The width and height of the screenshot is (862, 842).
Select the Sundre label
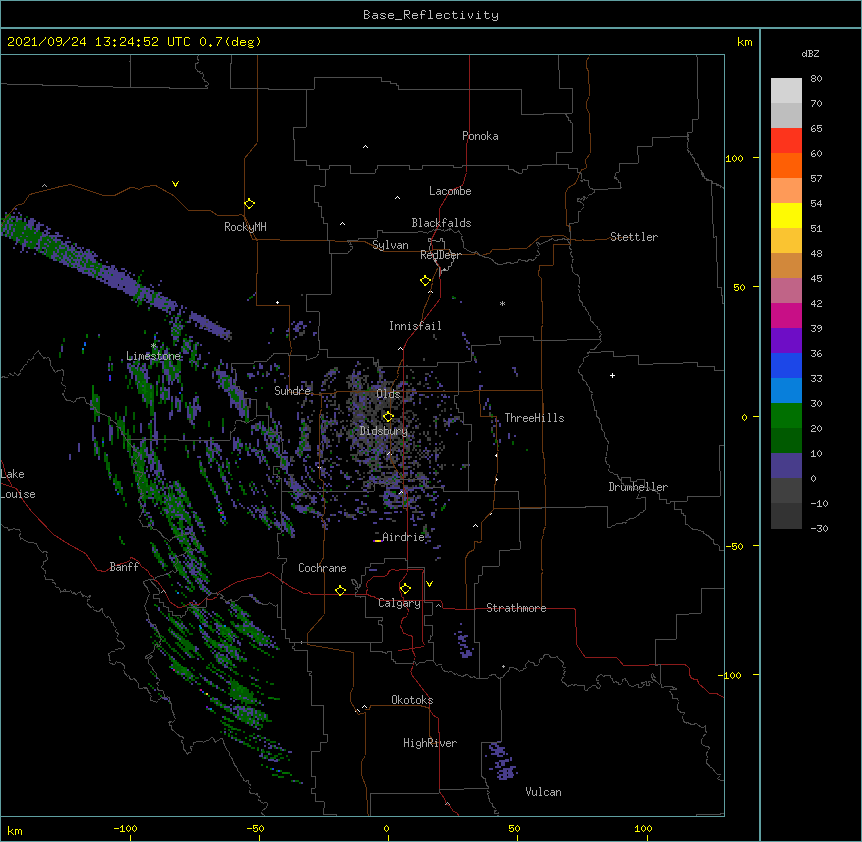pyautogui.click(x=292, y=391)
